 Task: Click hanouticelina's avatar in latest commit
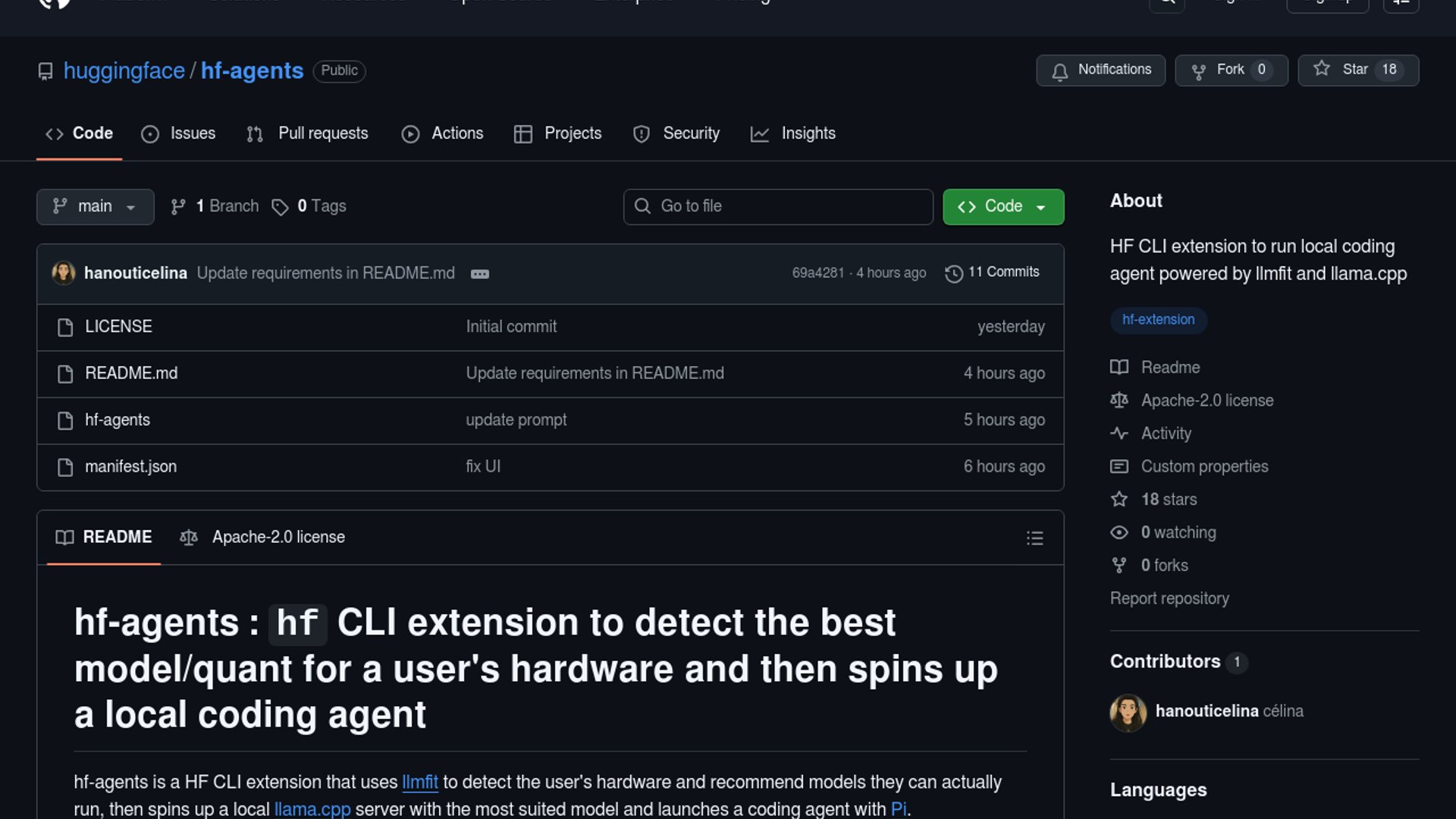pyautogui.click(x=64, y=273)
